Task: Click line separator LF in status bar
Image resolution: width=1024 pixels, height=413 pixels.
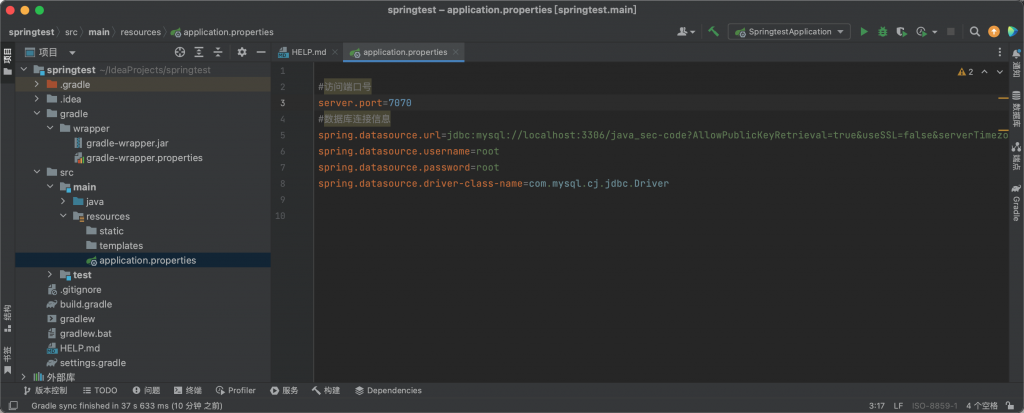Action: [x=899, y=406]
